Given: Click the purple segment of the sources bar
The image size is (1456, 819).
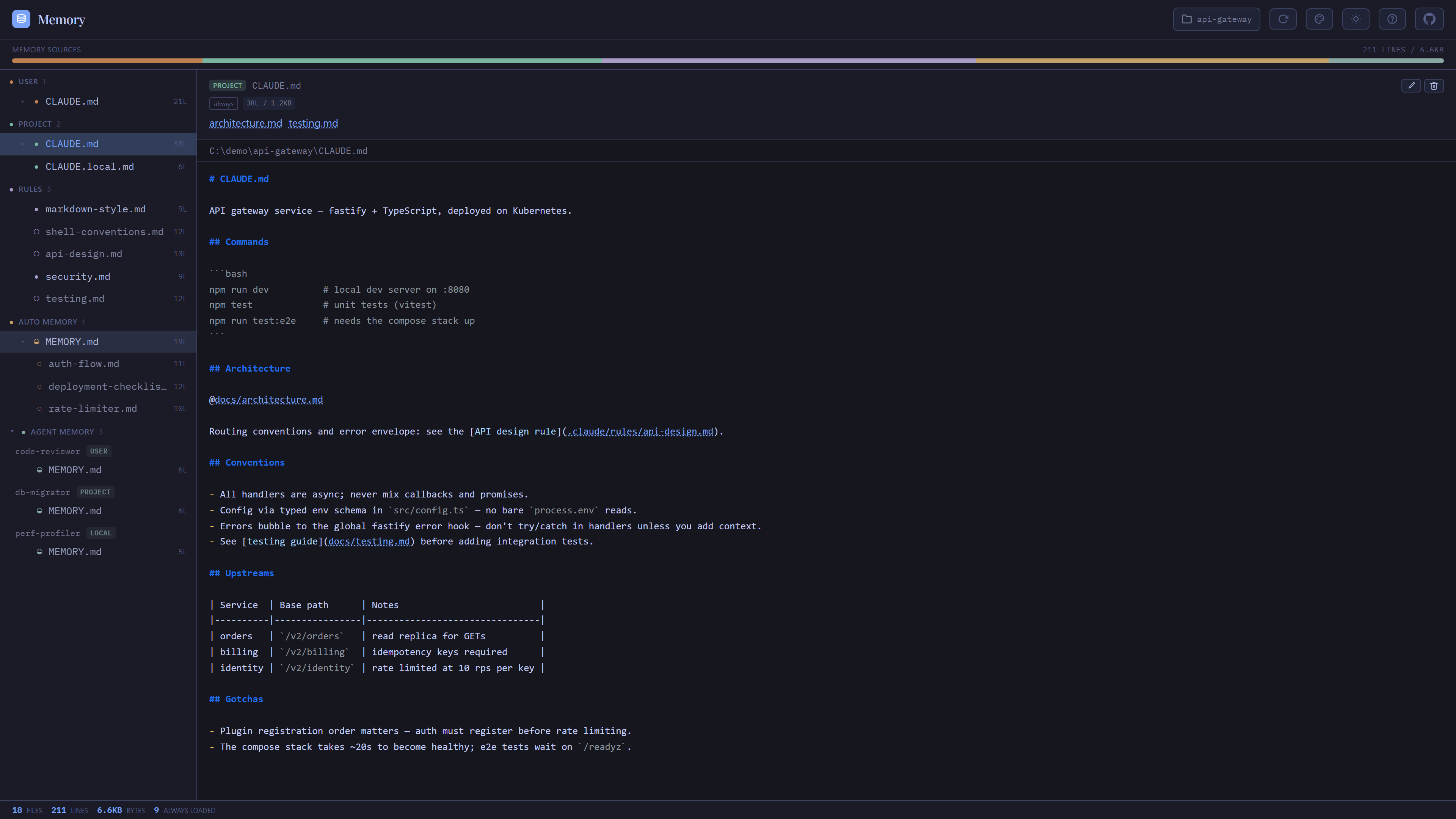Looking at the screenshot, I should [x=789, y=61].
